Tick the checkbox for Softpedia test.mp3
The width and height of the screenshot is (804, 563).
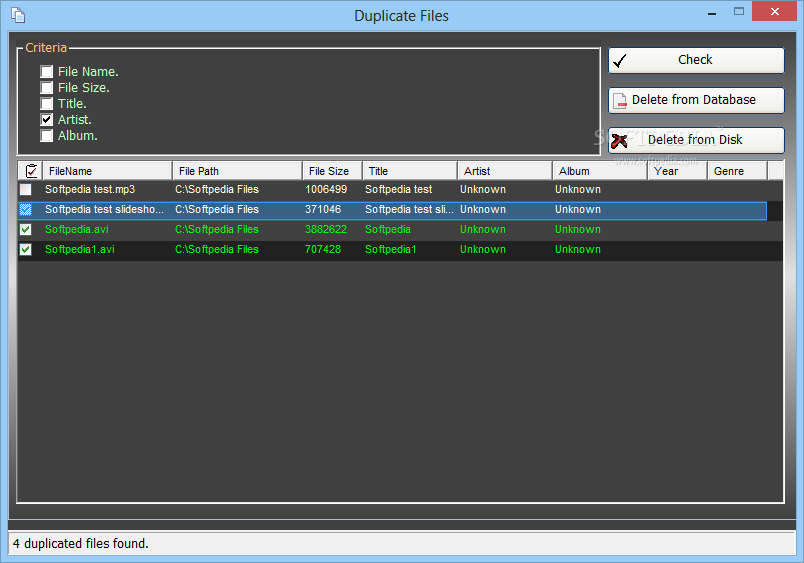tap(26, 190)
